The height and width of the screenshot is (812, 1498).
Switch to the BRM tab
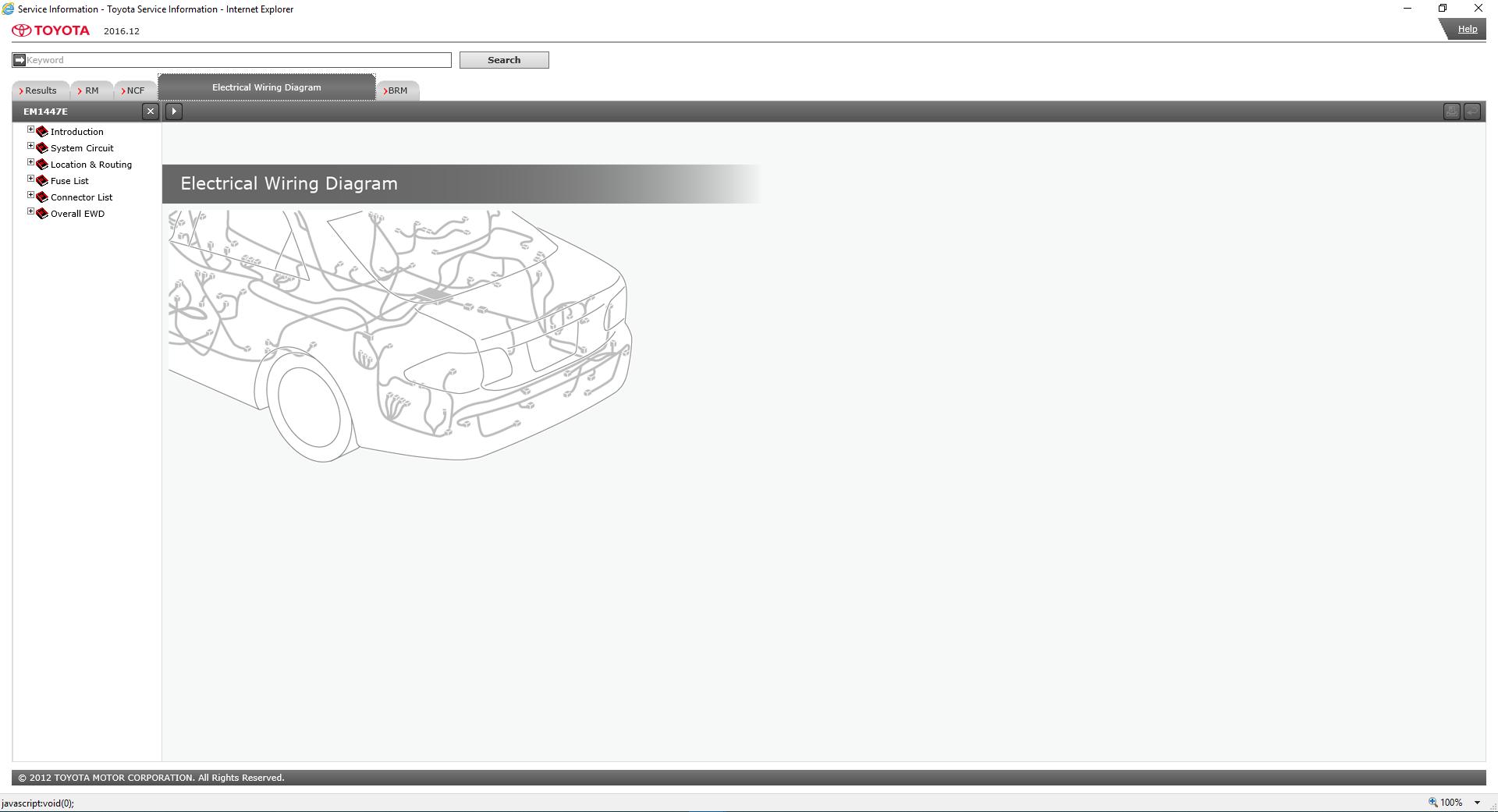pyautogui.click(x=397, y=90)
